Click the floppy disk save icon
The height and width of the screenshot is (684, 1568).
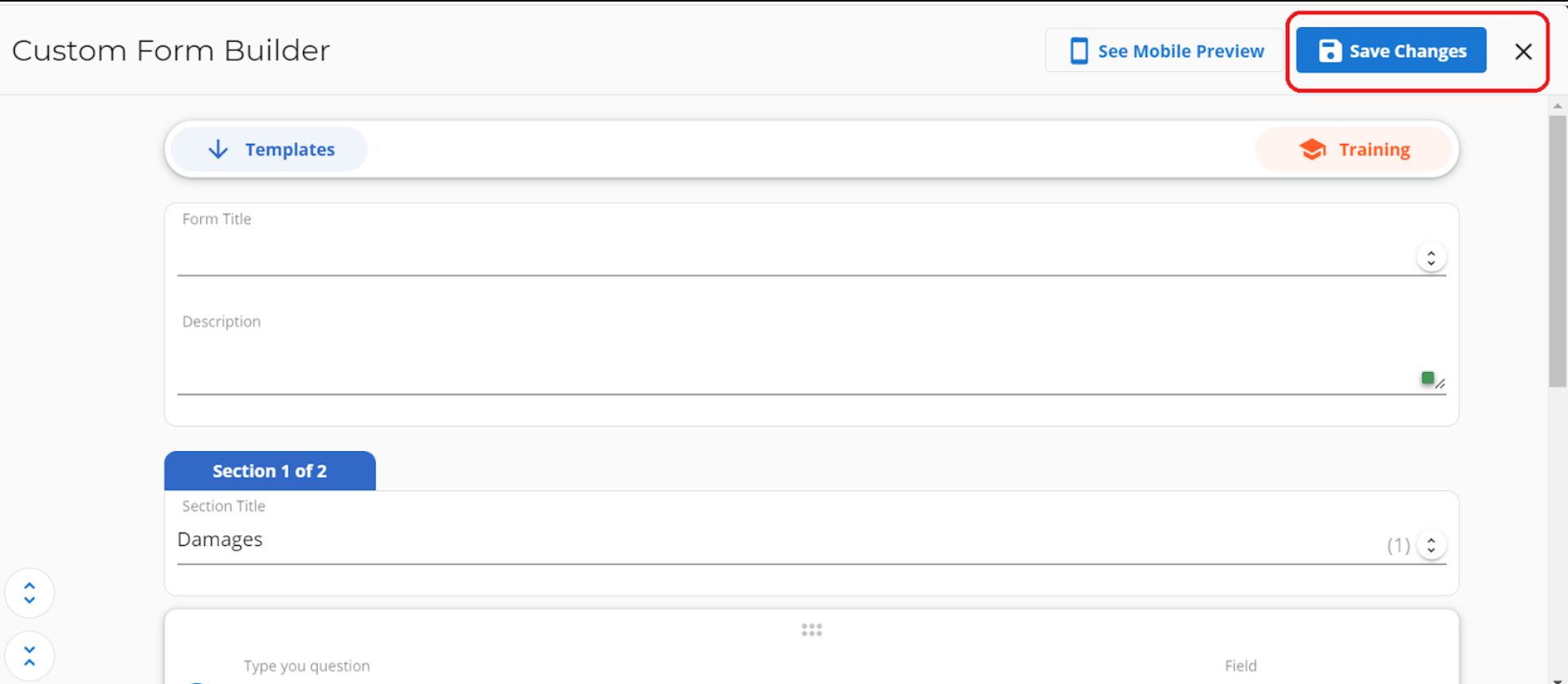point(1329,51)
